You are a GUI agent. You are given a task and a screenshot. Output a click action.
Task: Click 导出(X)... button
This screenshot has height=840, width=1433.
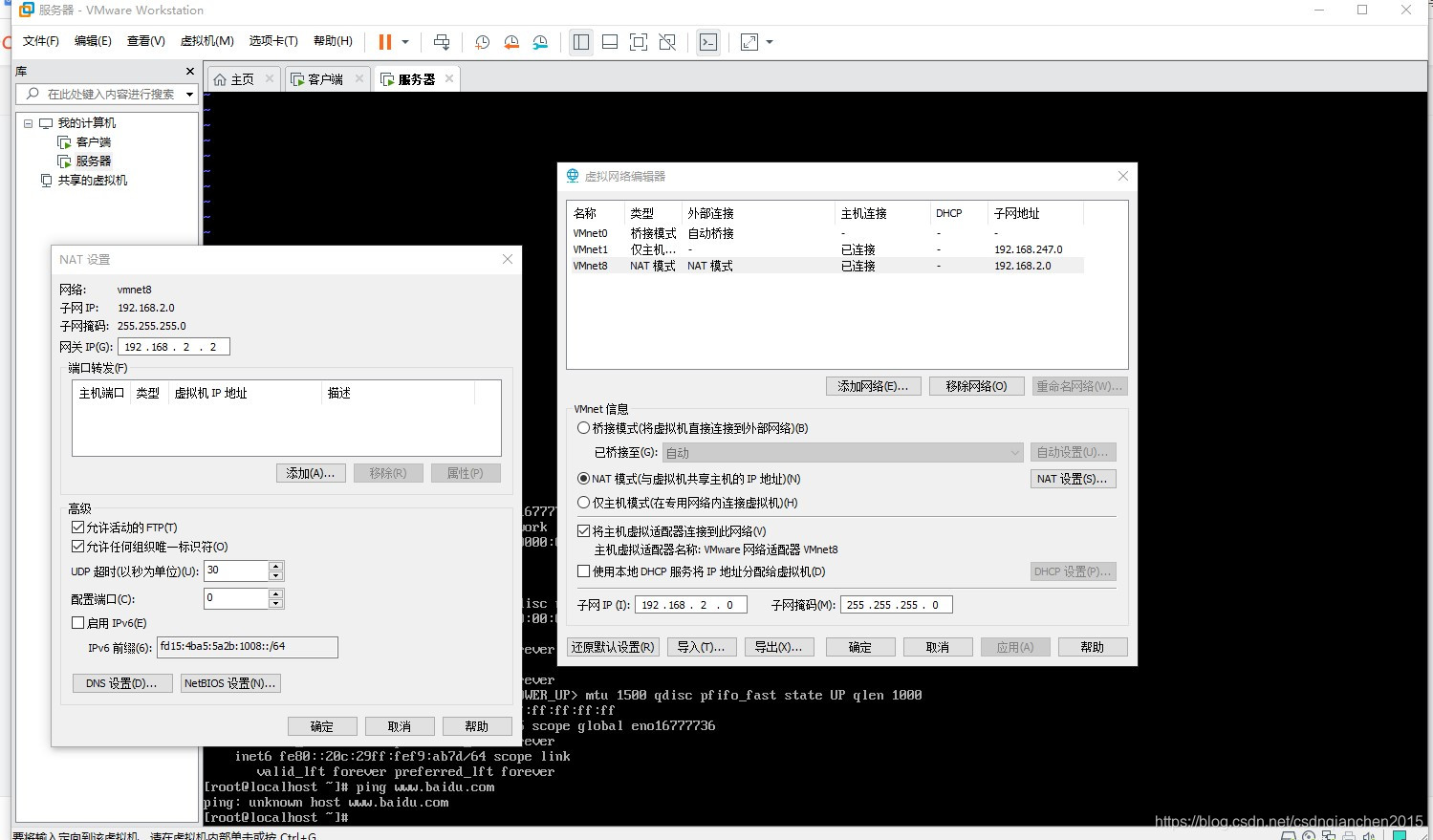pyautogui.click(x=779, y=647)
